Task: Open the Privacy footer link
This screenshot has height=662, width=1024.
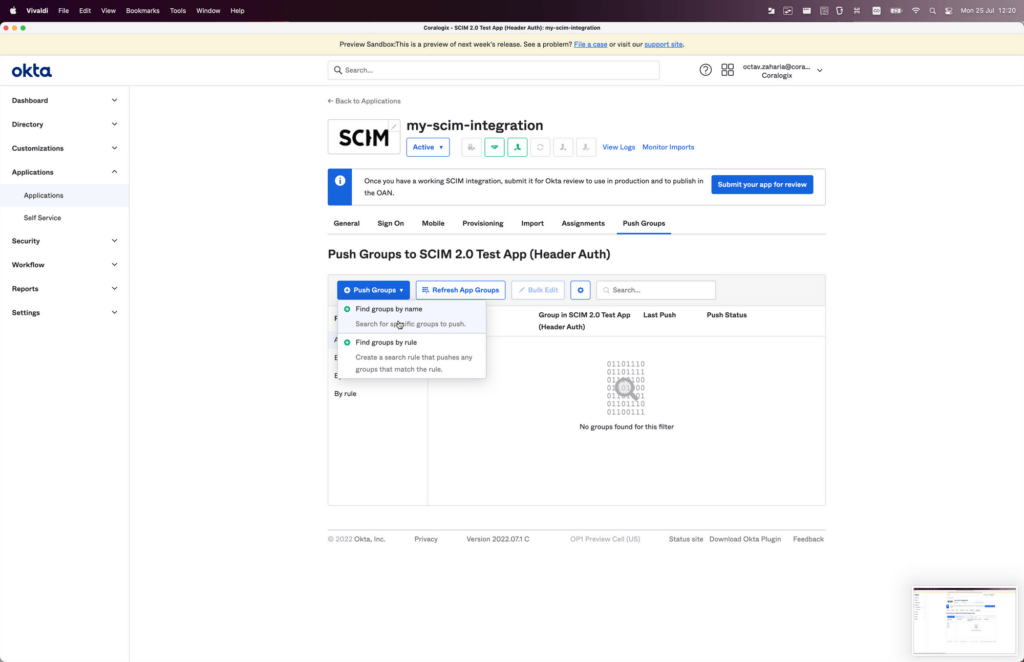Action: (426, 539)
